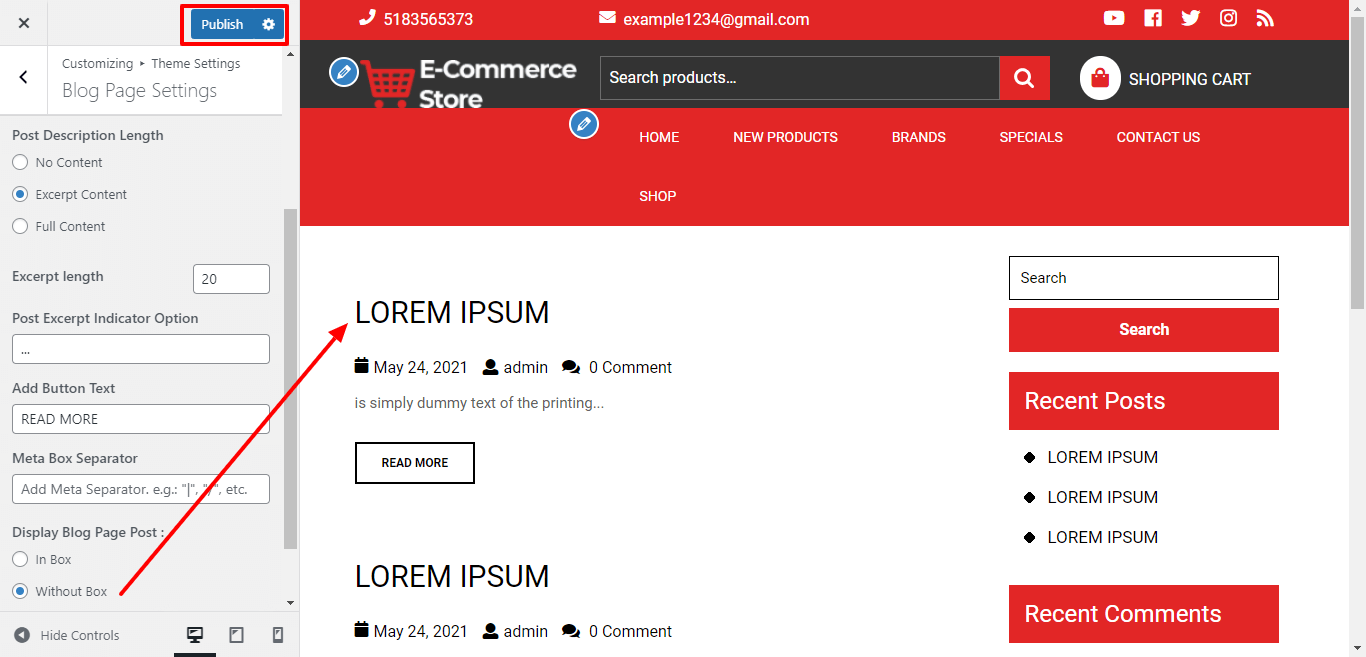1366x657 pixels.
Task: Click the pencil edit icon beside the logo
Action: 343,71
